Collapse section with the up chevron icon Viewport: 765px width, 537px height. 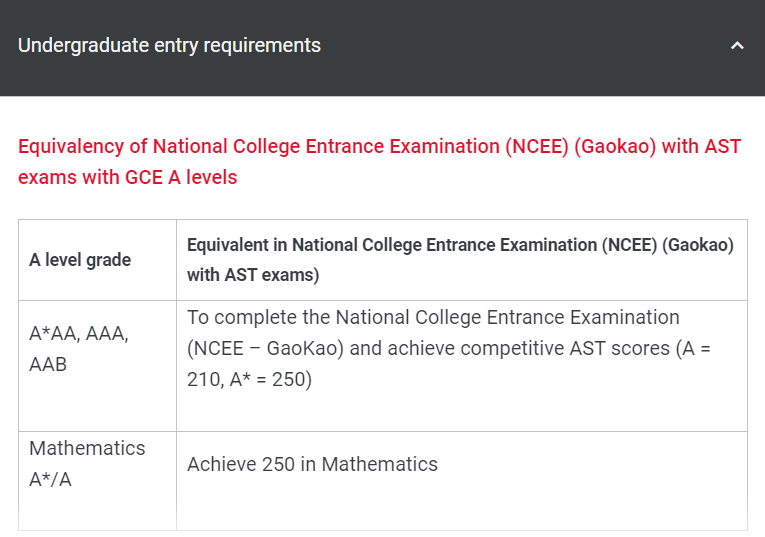737,46
